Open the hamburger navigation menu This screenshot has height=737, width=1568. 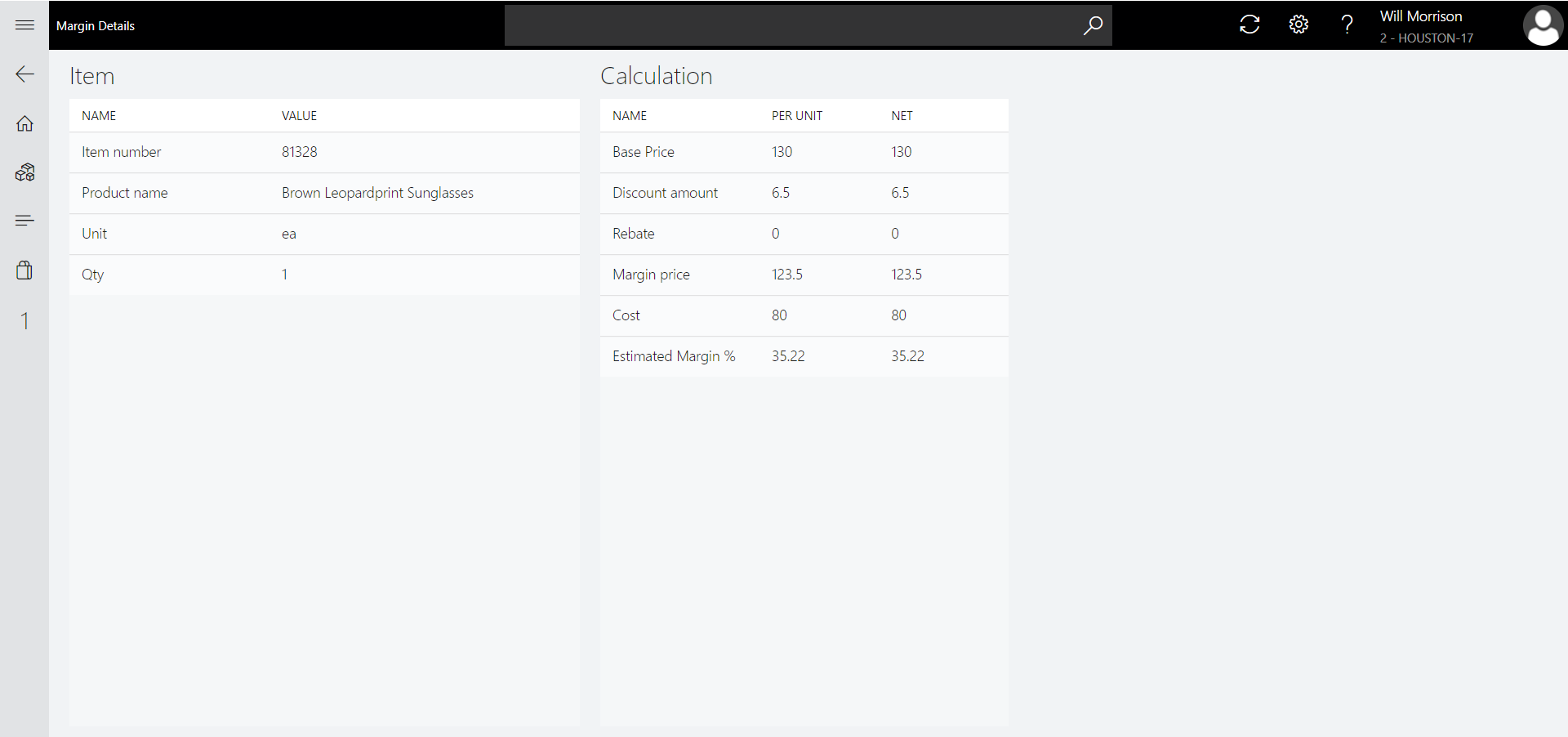tap(24, 25)
